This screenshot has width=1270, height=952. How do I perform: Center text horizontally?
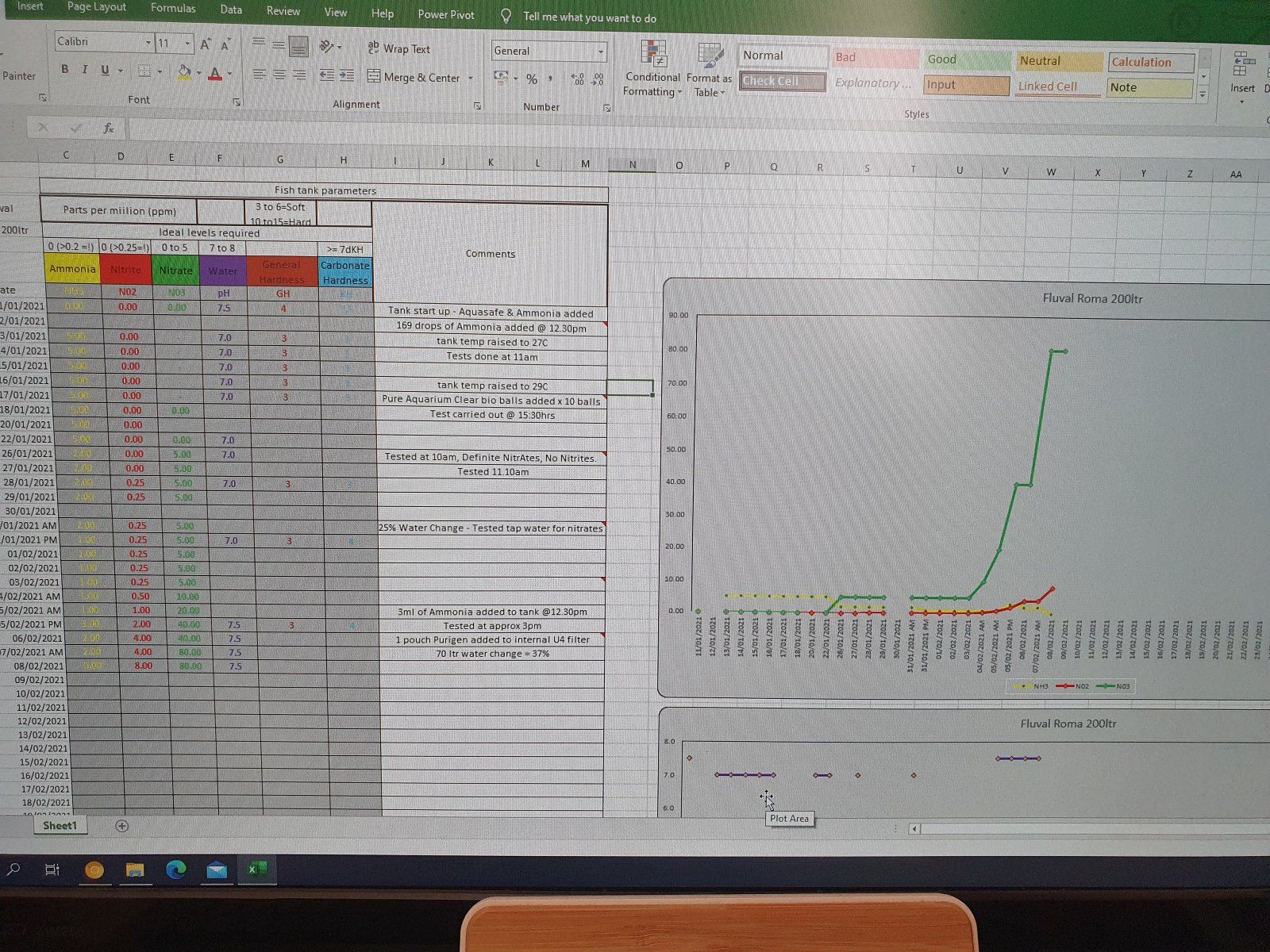point(279,75)
